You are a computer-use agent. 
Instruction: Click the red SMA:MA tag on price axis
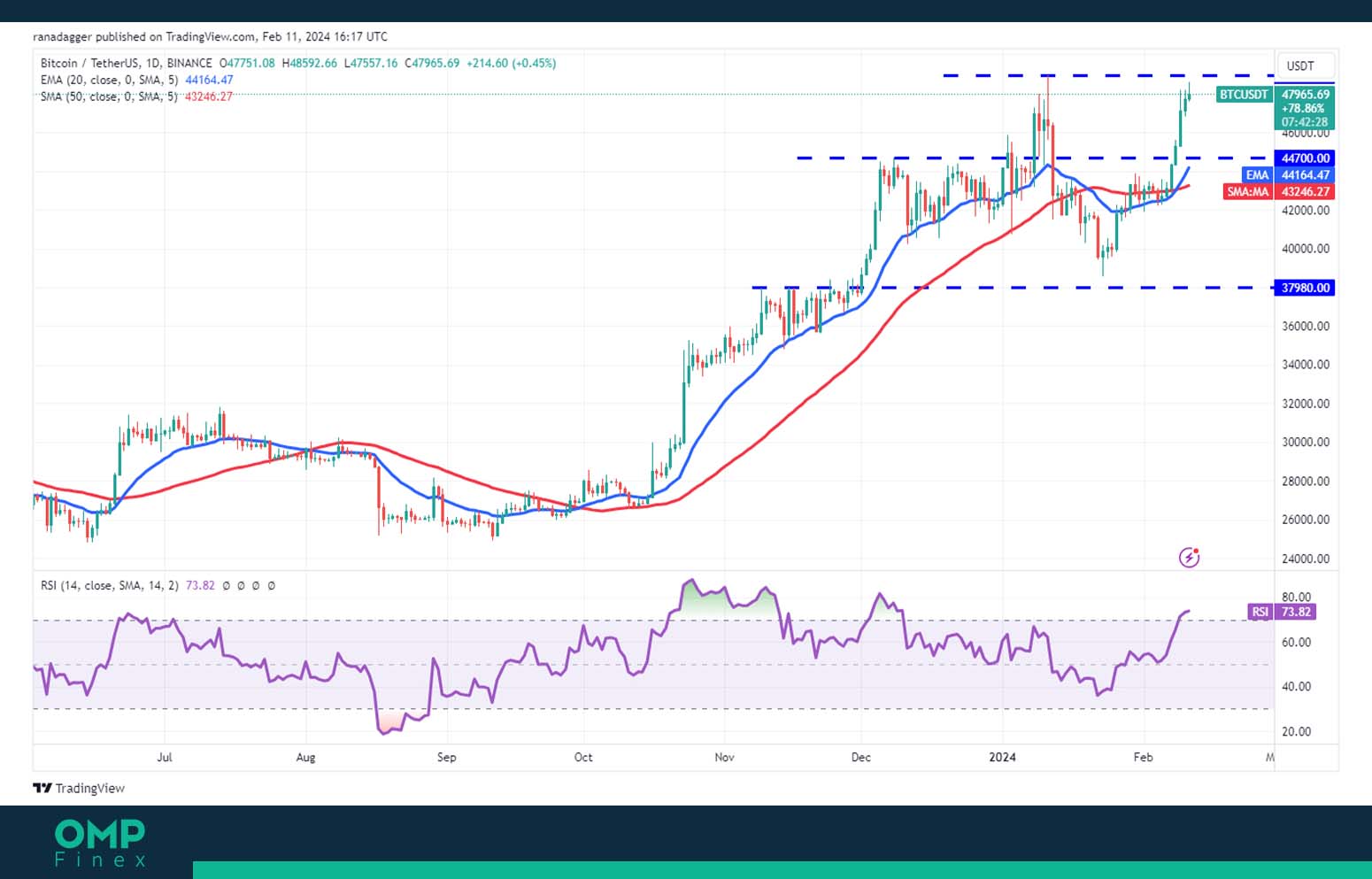pyautogui.click(x=1247, y=191)
